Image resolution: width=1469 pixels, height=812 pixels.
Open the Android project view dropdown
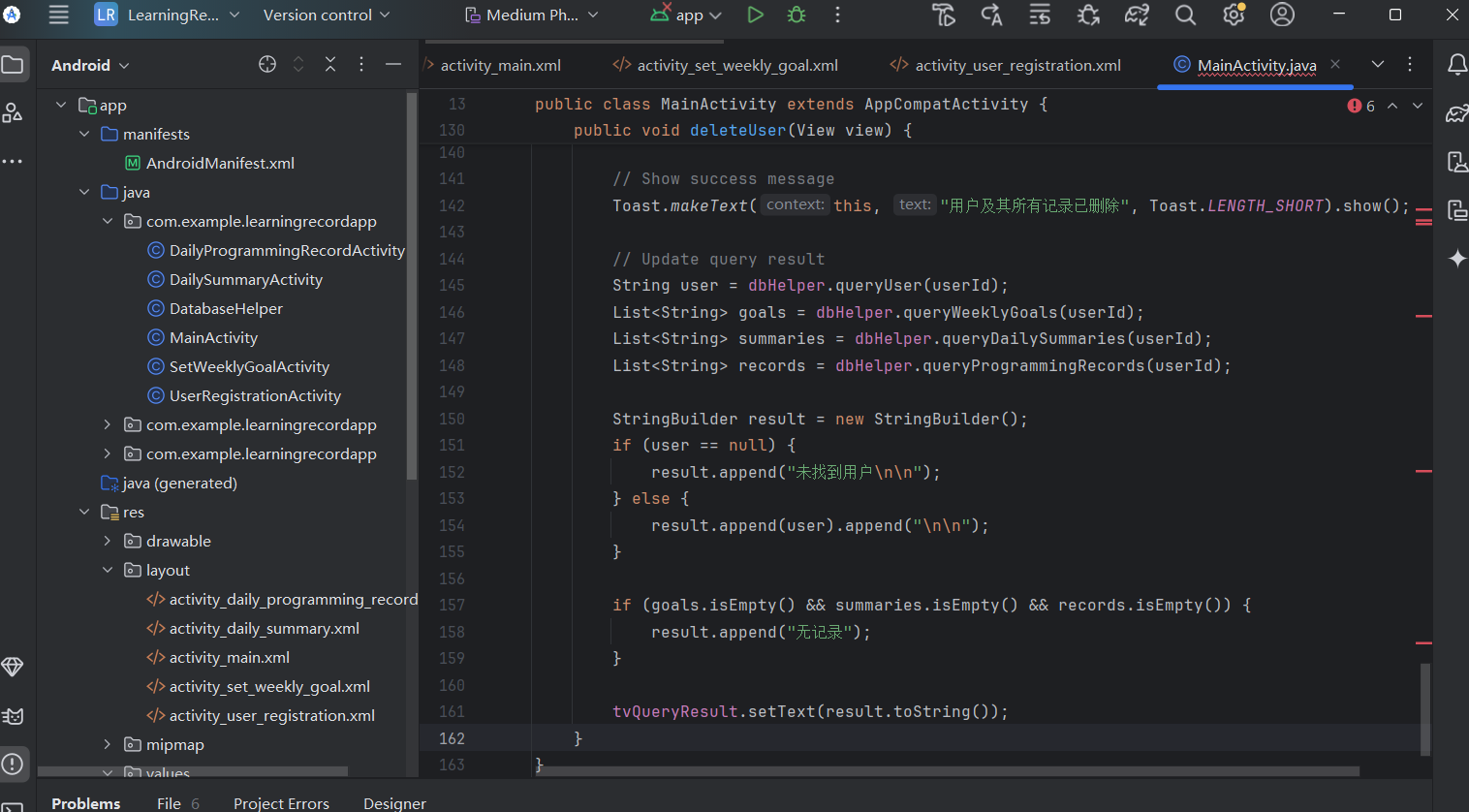90,65
